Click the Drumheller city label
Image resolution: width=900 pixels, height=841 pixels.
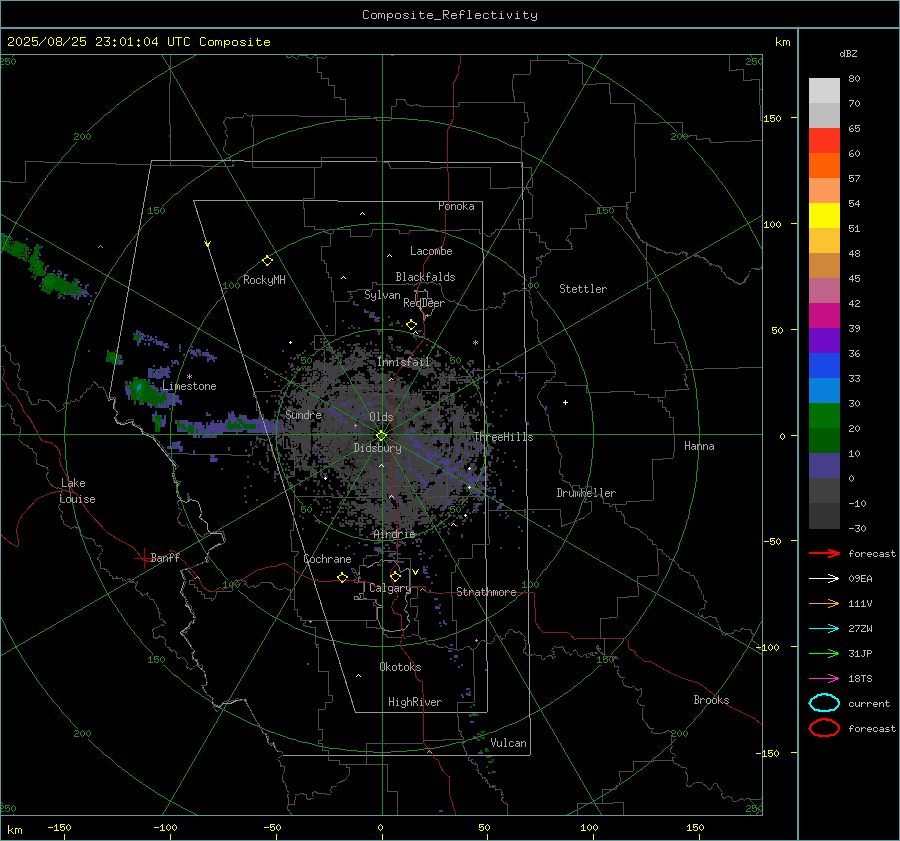coord(586,493)
